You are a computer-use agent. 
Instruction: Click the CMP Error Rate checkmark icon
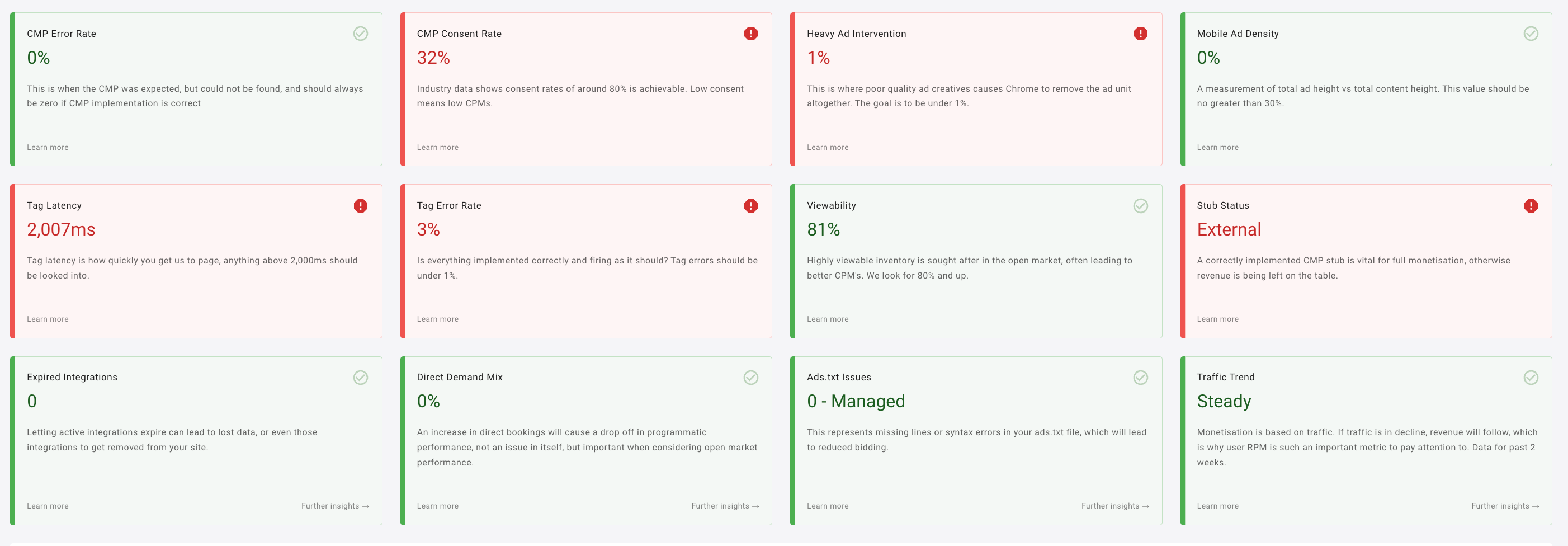(x=360, y=34)
